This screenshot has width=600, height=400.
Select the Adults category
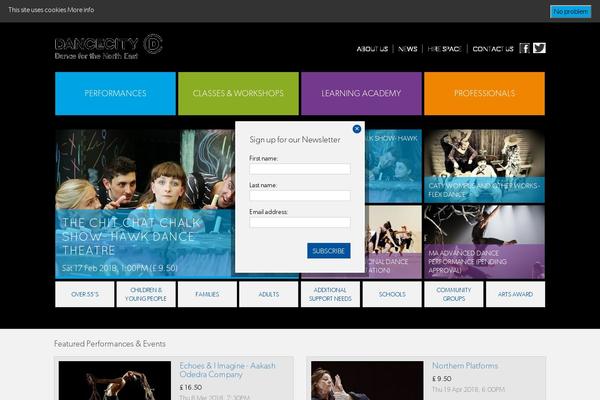click(x=269, y=294)
